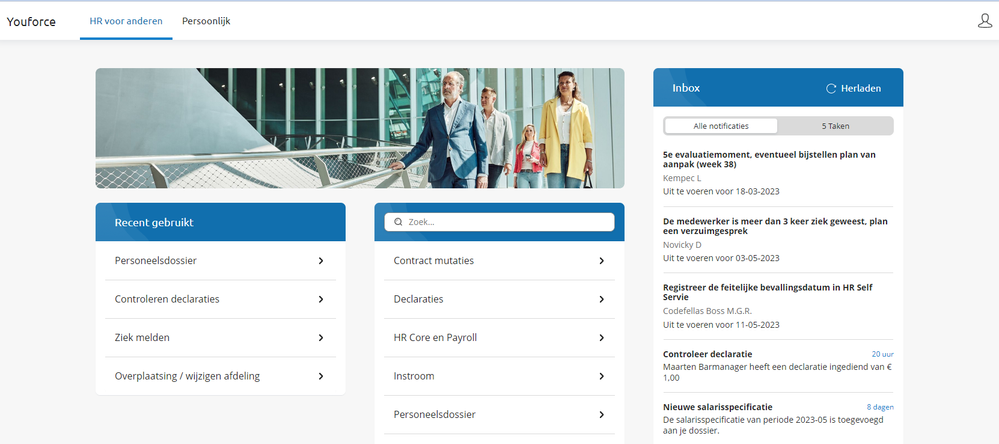This screenshot has width=999, height=444.
Task: Expand chevron beside HR Core en Payroll
Action: tap(601, 338)
